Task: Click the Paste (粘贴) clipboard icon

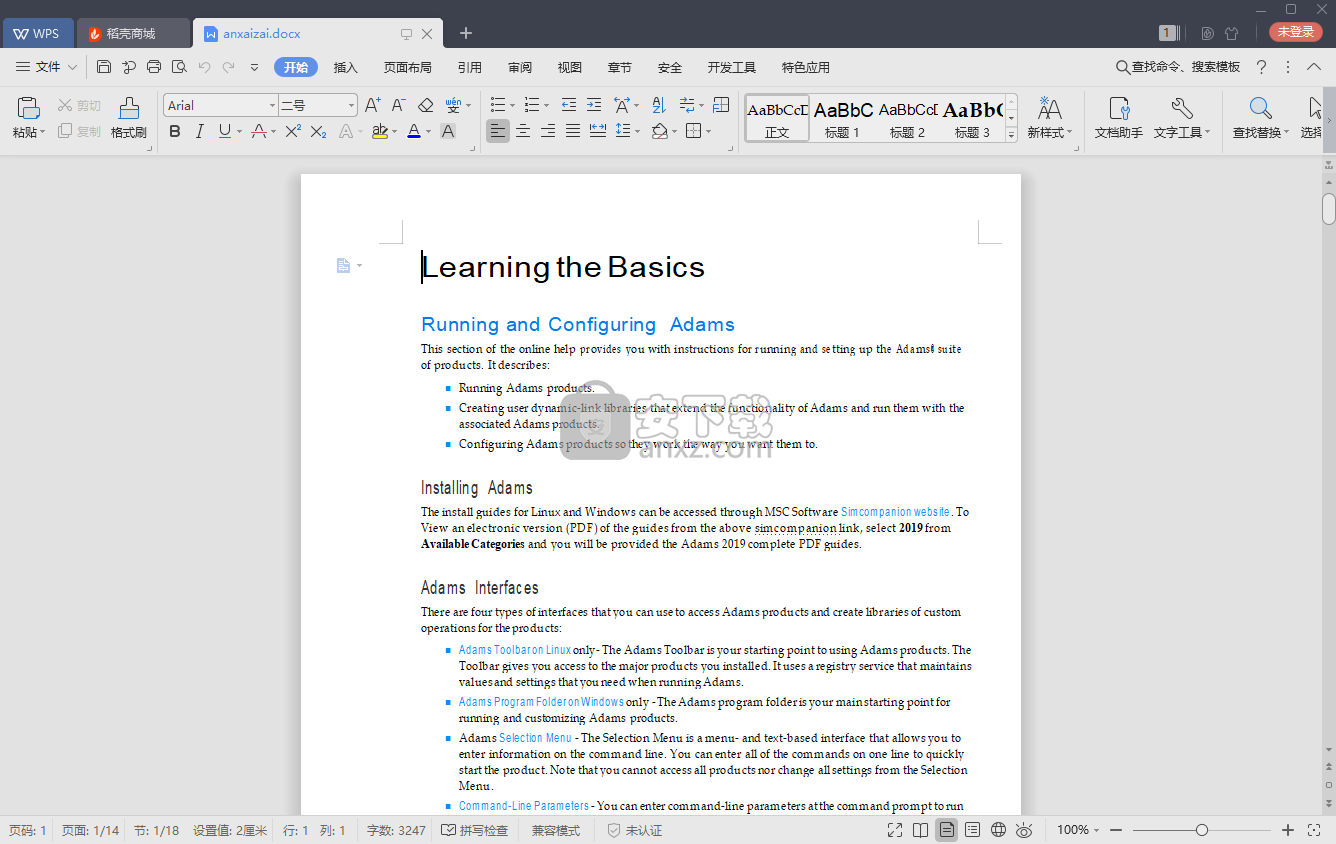Action: pyautogui.click(x=28, y=109)
